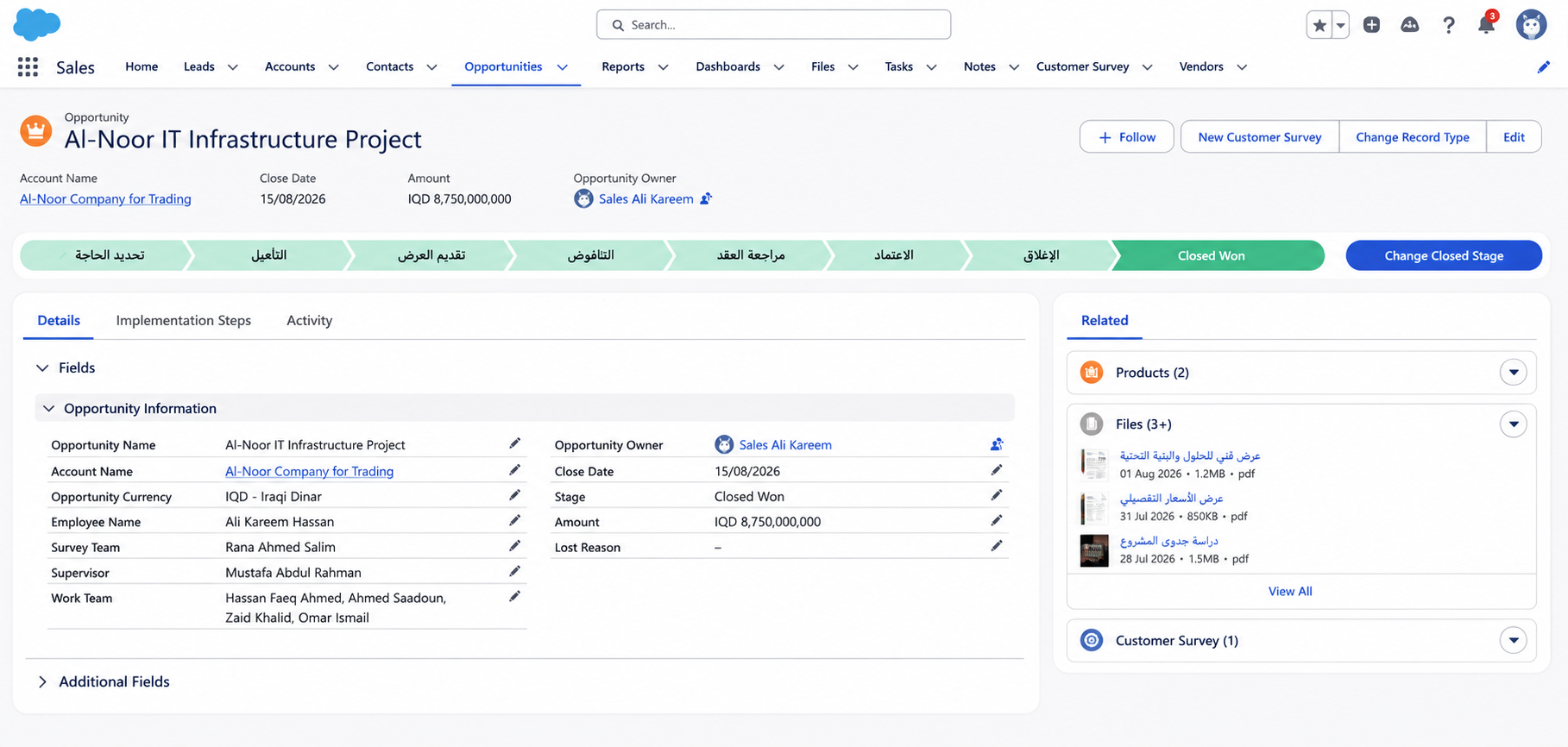Open the App Launcher grid icon

[28, 66]
